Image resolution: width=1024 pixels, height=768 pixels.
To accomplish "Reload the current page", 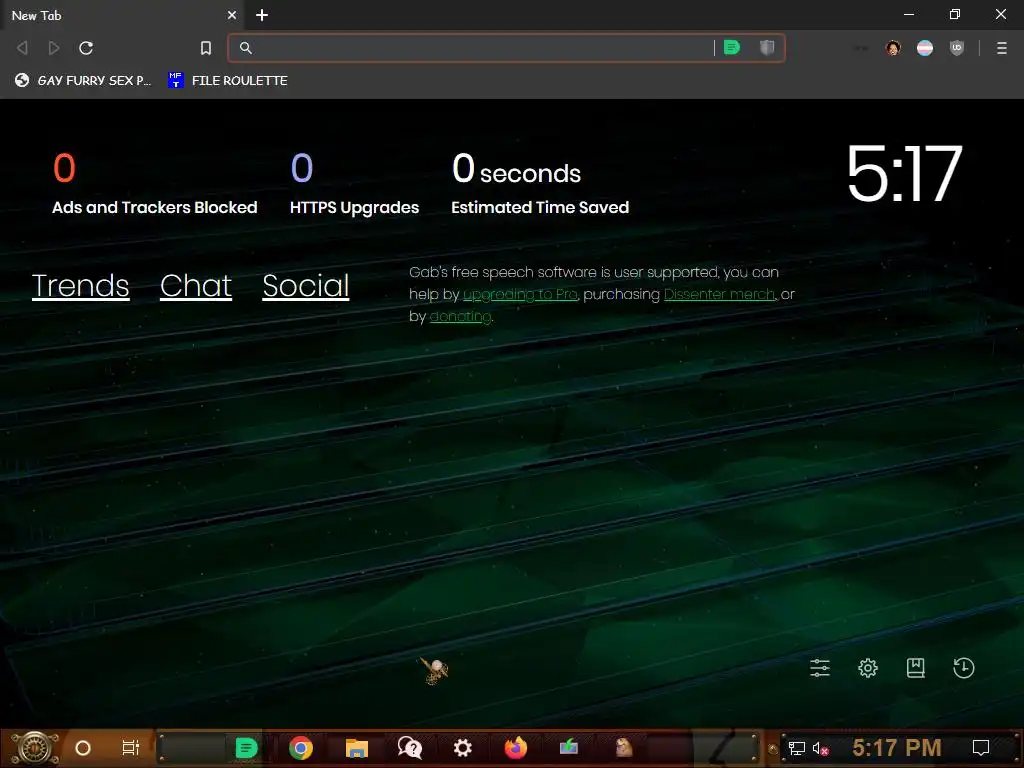I will click(86, 48).
